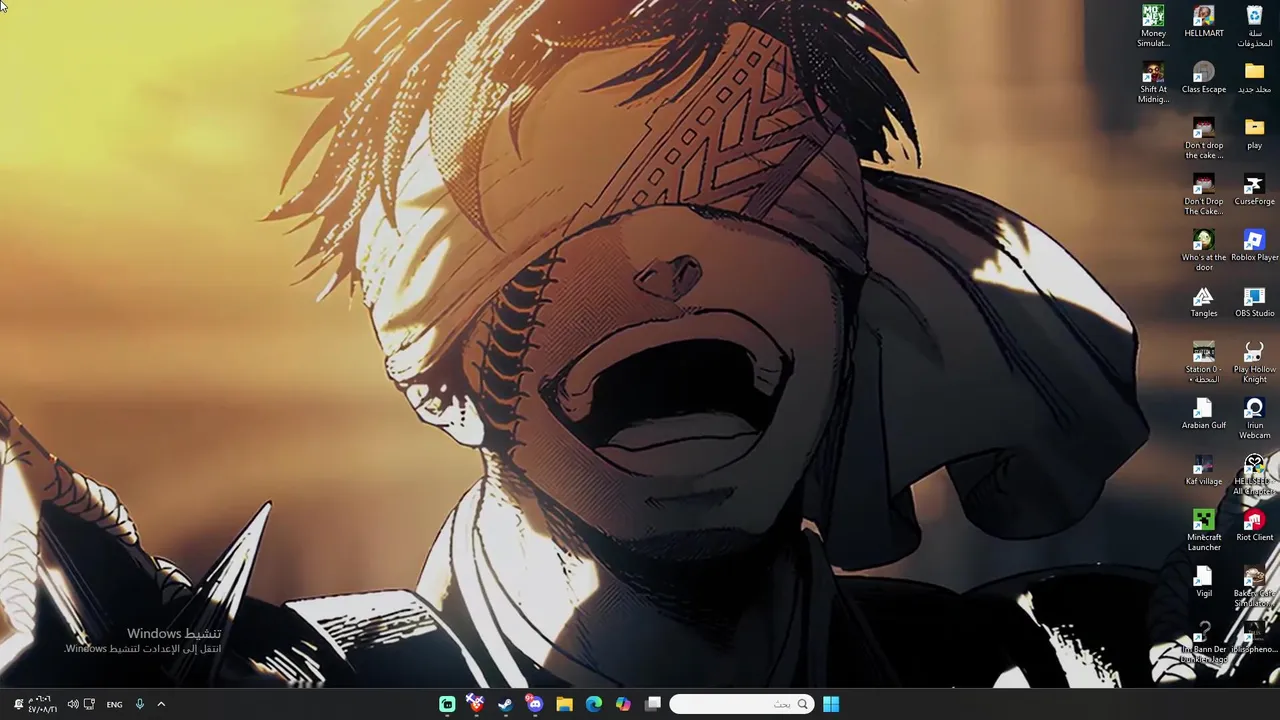
Task: Select the Tangles desktop shortcut
Action: 1204,301
